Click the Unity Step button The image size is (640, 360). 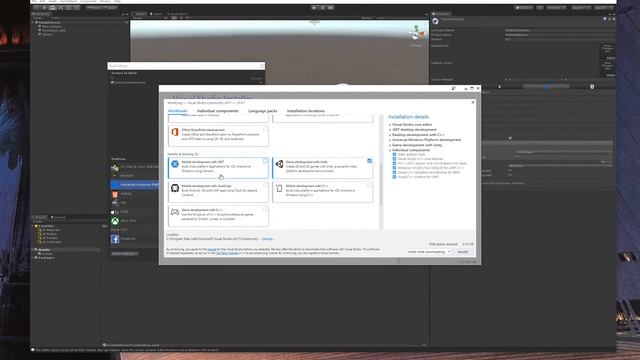point(331,7)
